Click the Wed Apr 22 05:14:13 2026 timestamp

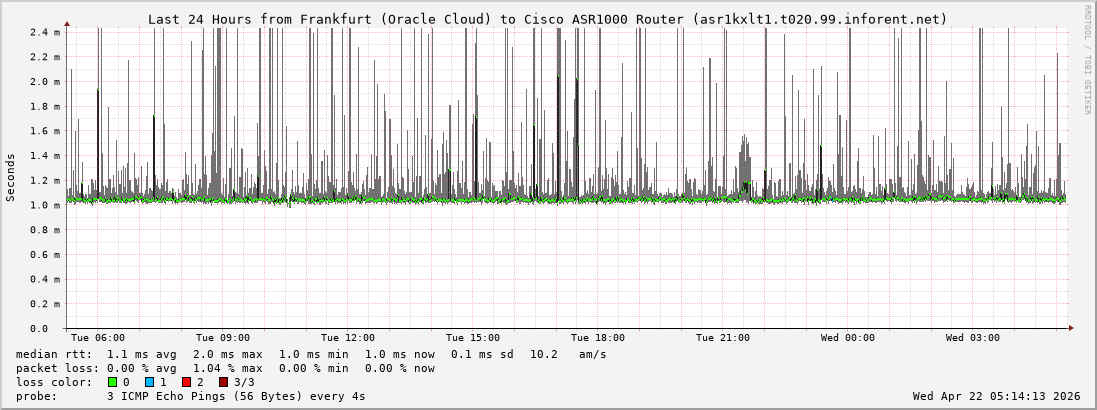click(996, 396)
